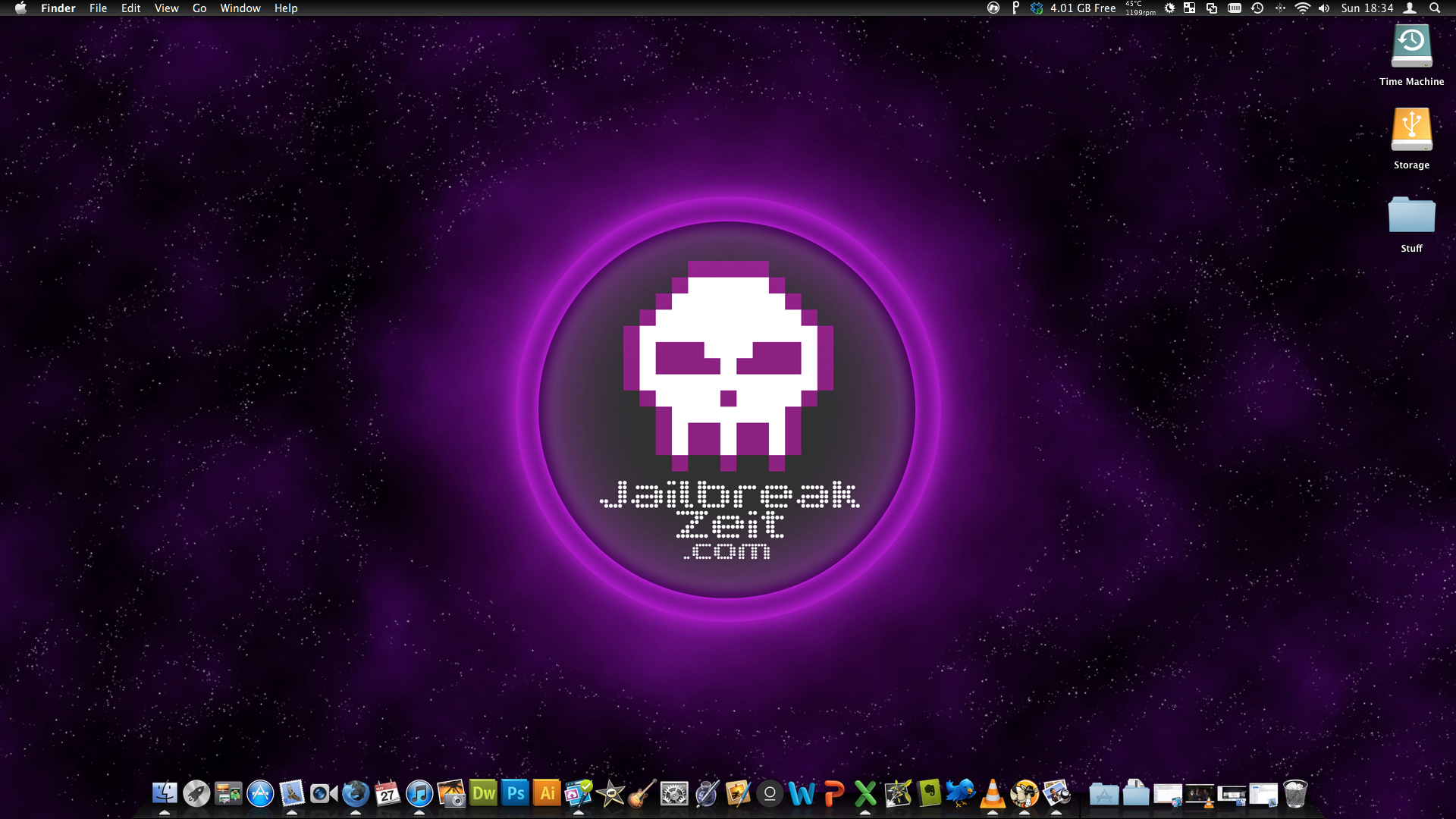Open Adium cowboy duck icon
1456x819 pixels.
tap(1025, 794)
